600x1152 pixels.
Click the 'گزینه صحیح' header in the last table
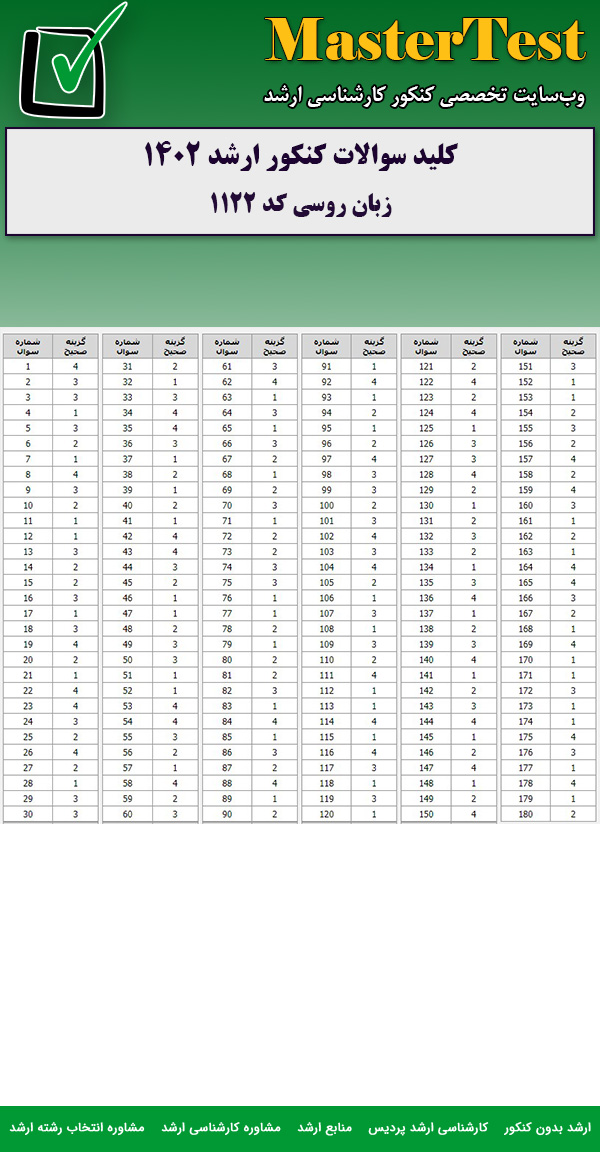coord(573,346)
